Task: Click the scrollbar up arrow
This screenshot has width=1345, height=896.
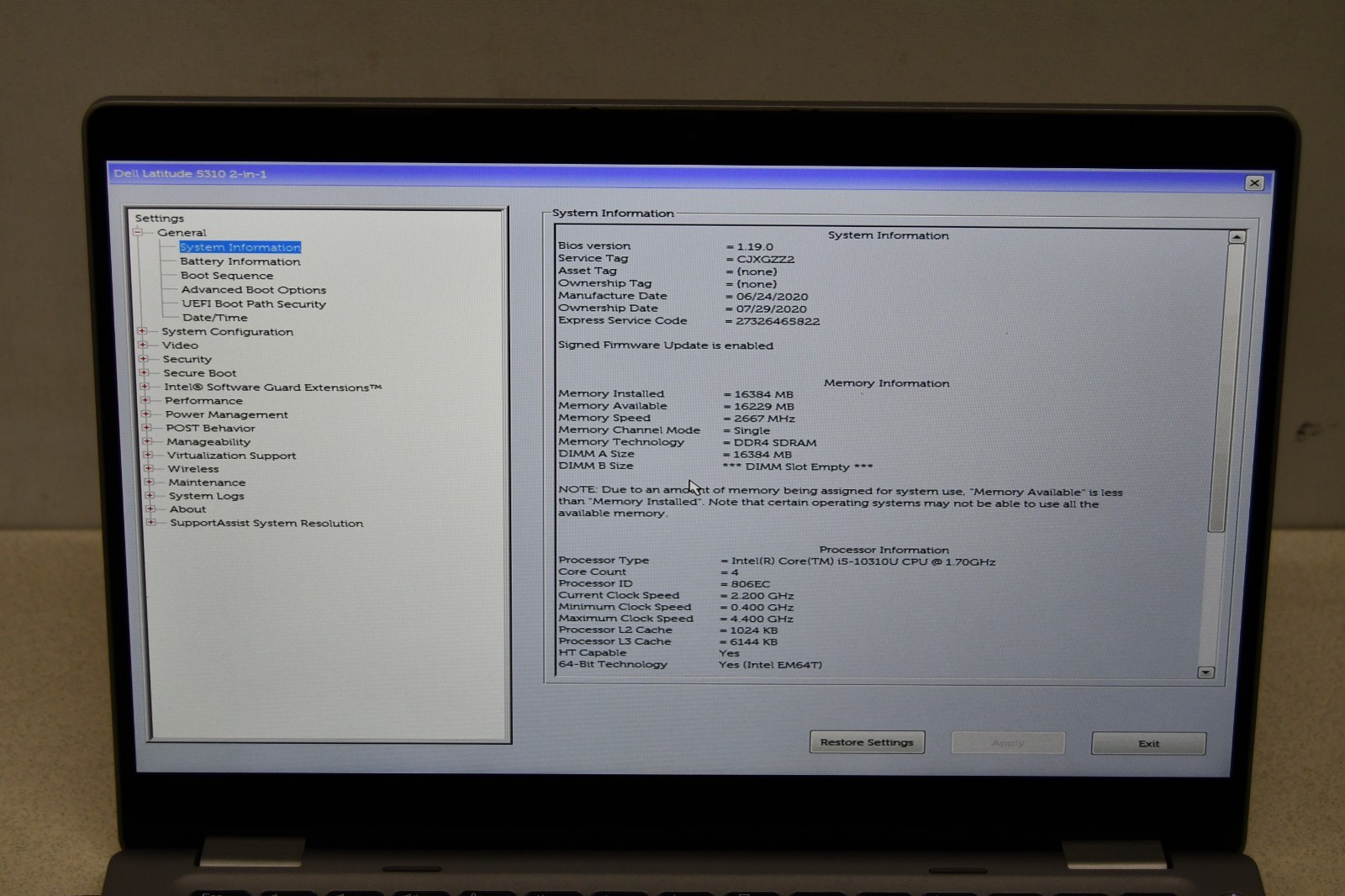Action: pos(1236,237)
